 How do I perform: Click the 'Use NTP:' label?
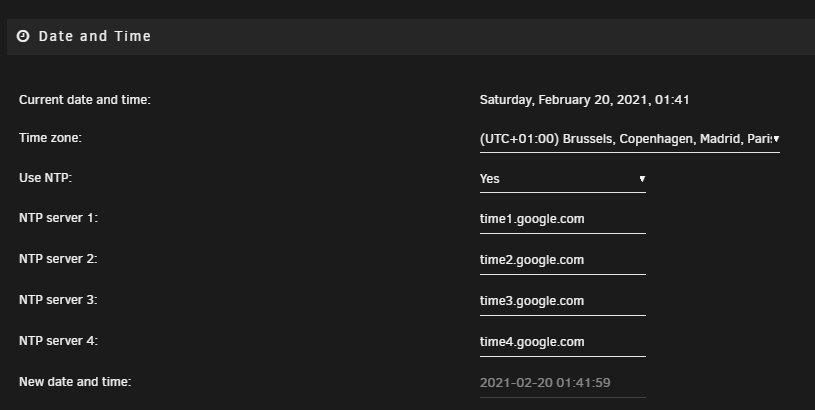[45, 178]
